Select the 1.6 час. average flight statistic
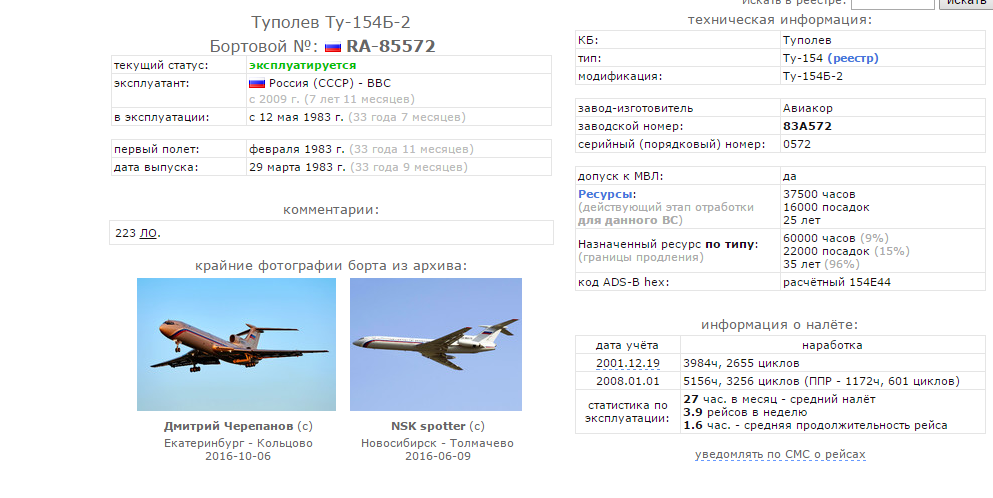The image size is (993, 498). pyautogui.click(x=815, y=425)
